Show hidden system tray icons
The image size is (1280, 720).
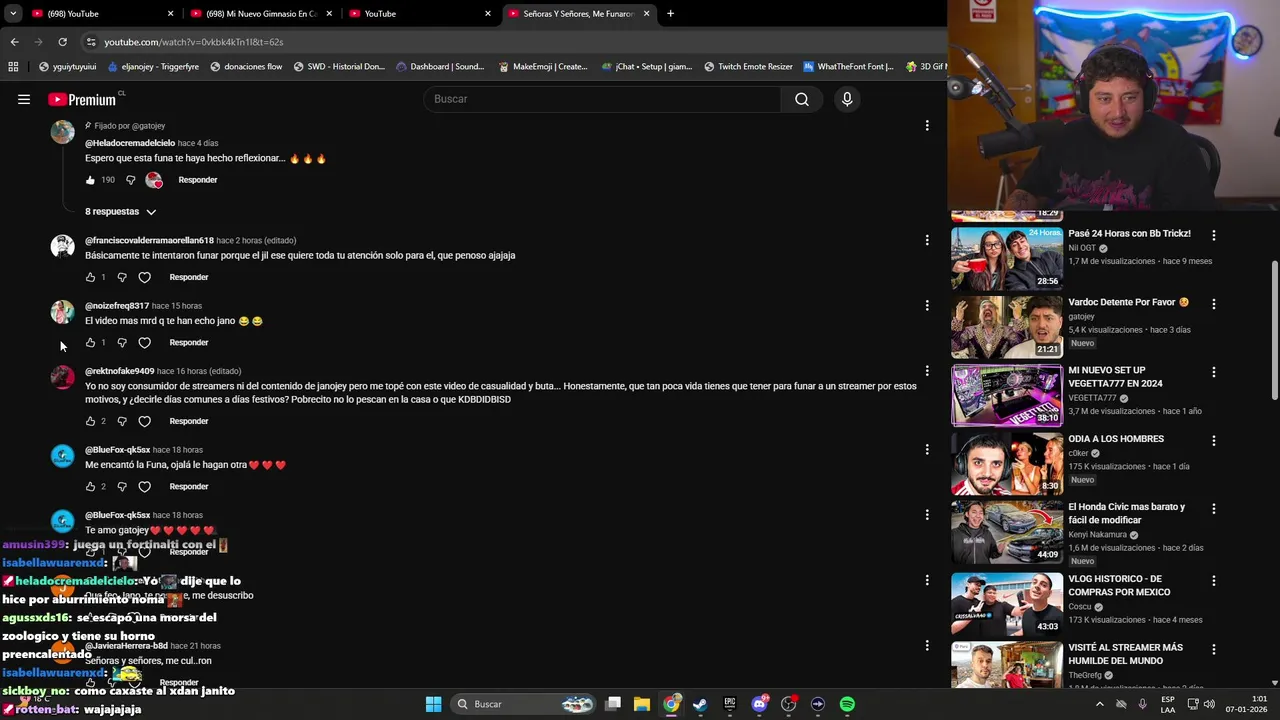1099,704
